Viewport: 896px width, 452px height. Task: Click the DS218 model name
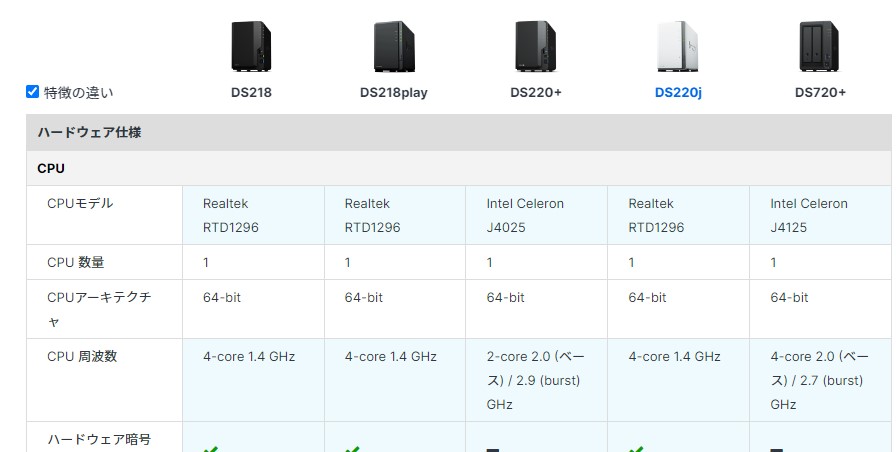(251, 93)
